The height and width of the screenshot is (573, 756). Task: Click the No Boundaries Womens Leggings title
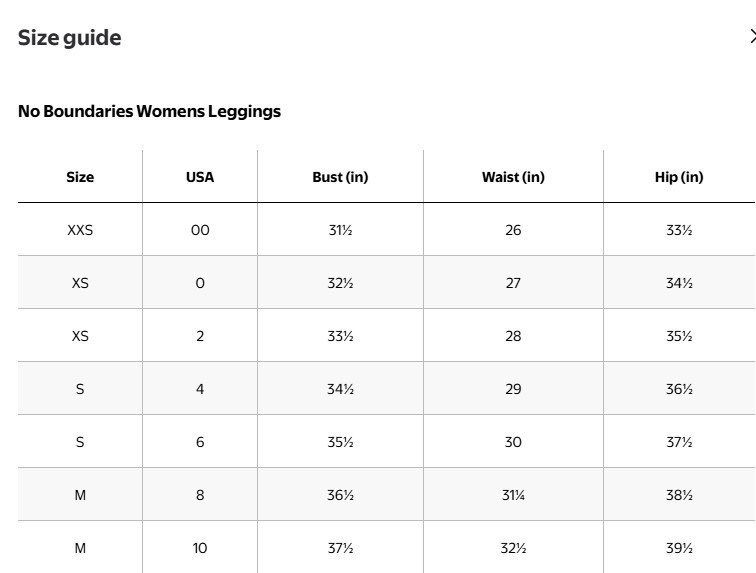(x=149, y=111)
